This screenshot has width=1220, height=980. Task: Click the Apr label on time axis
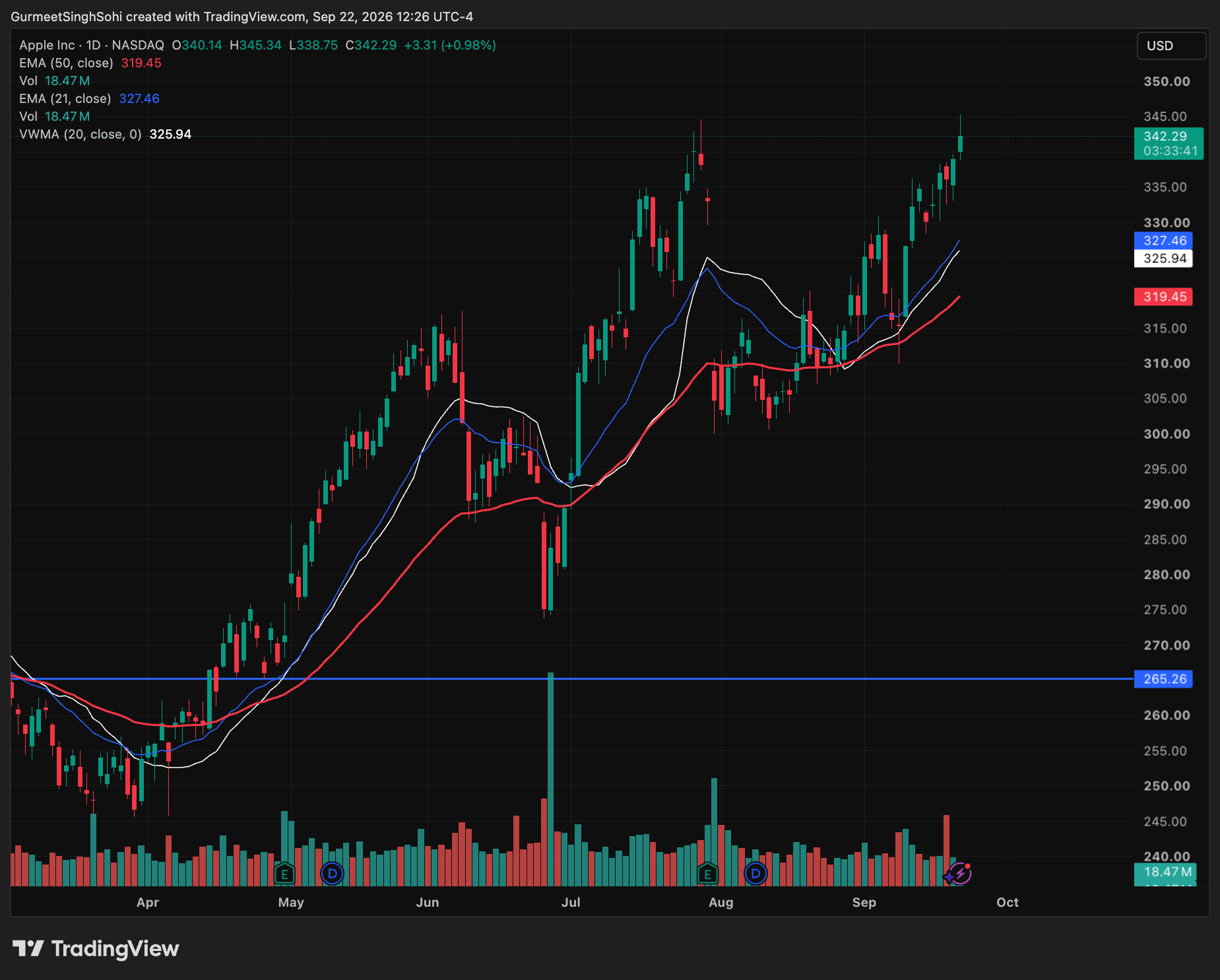click(148, 902)
